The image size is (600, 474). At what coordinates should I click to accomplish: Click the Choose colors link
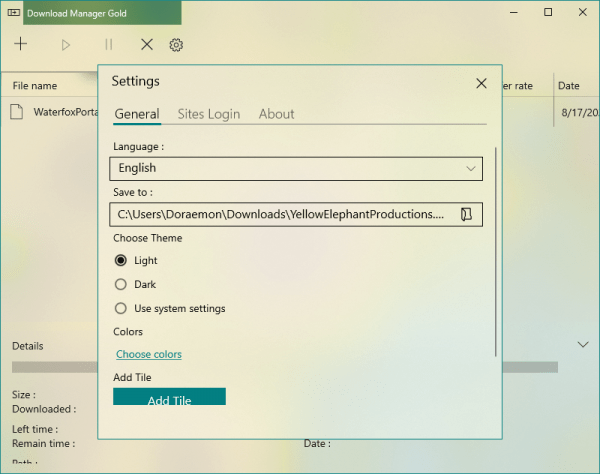pos(149,354)
